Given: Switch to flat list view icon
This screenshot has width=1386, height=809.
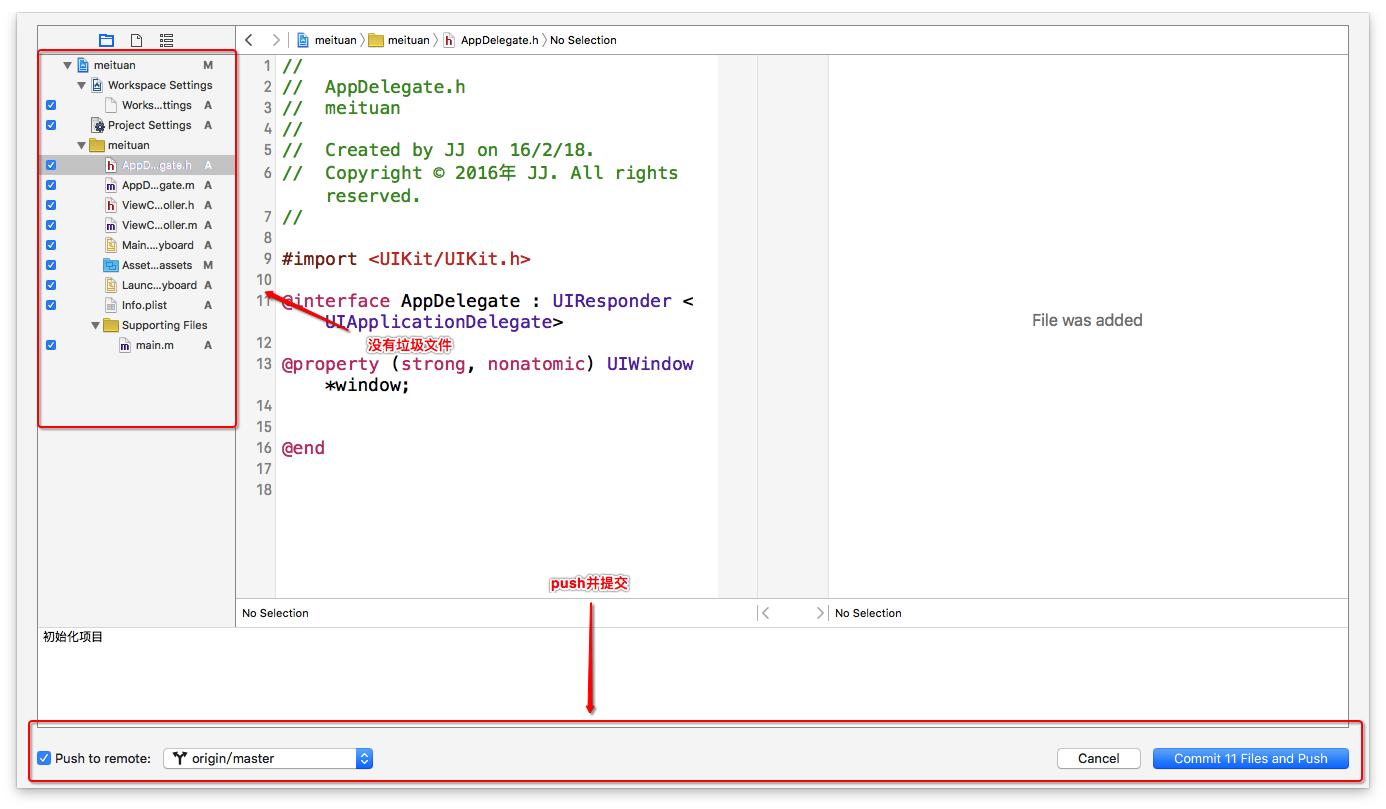Looking at the screenshot, I should point(167,41).
